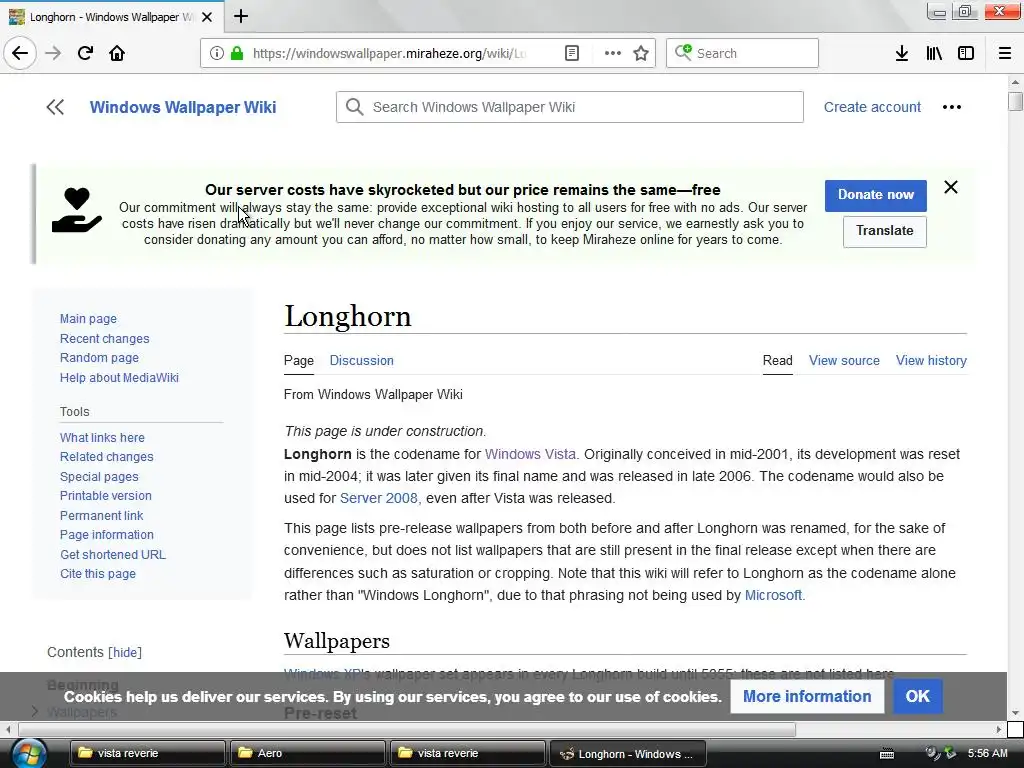Reload the current page
Screen dimensions: 1024x768
(x=85, y=53)
